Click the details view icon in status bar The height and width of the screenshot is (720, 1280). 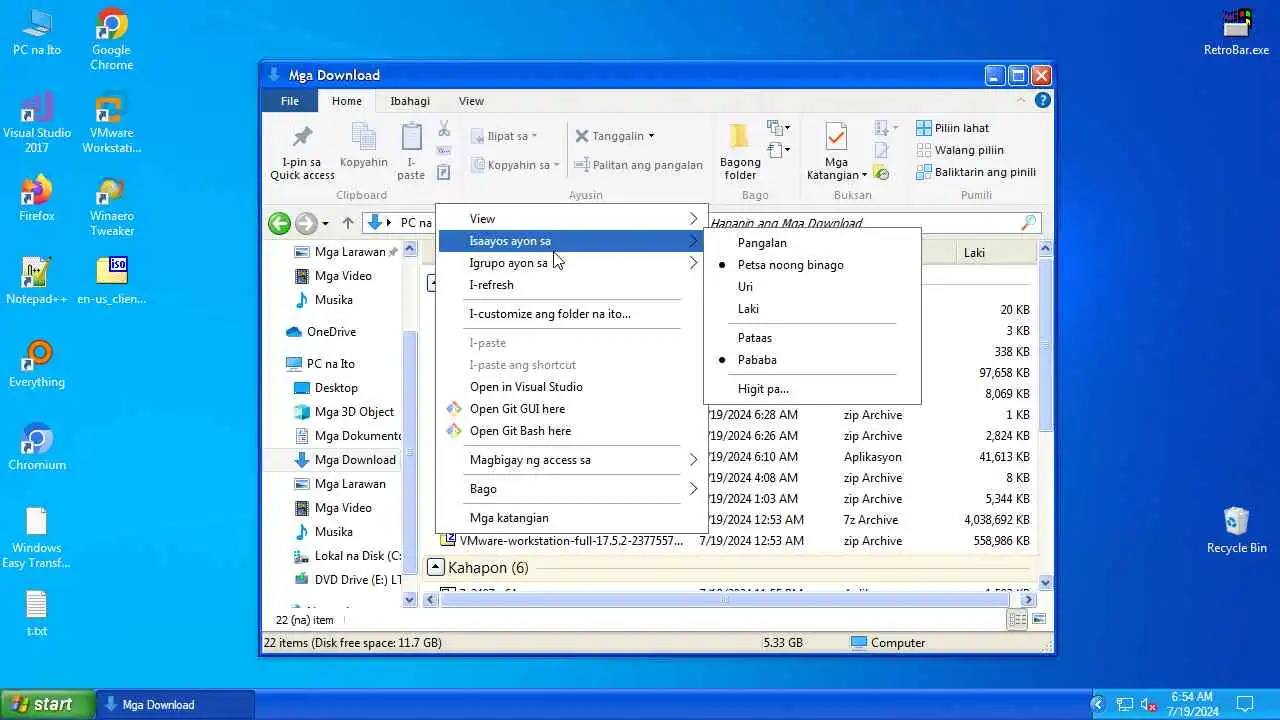1017,620
